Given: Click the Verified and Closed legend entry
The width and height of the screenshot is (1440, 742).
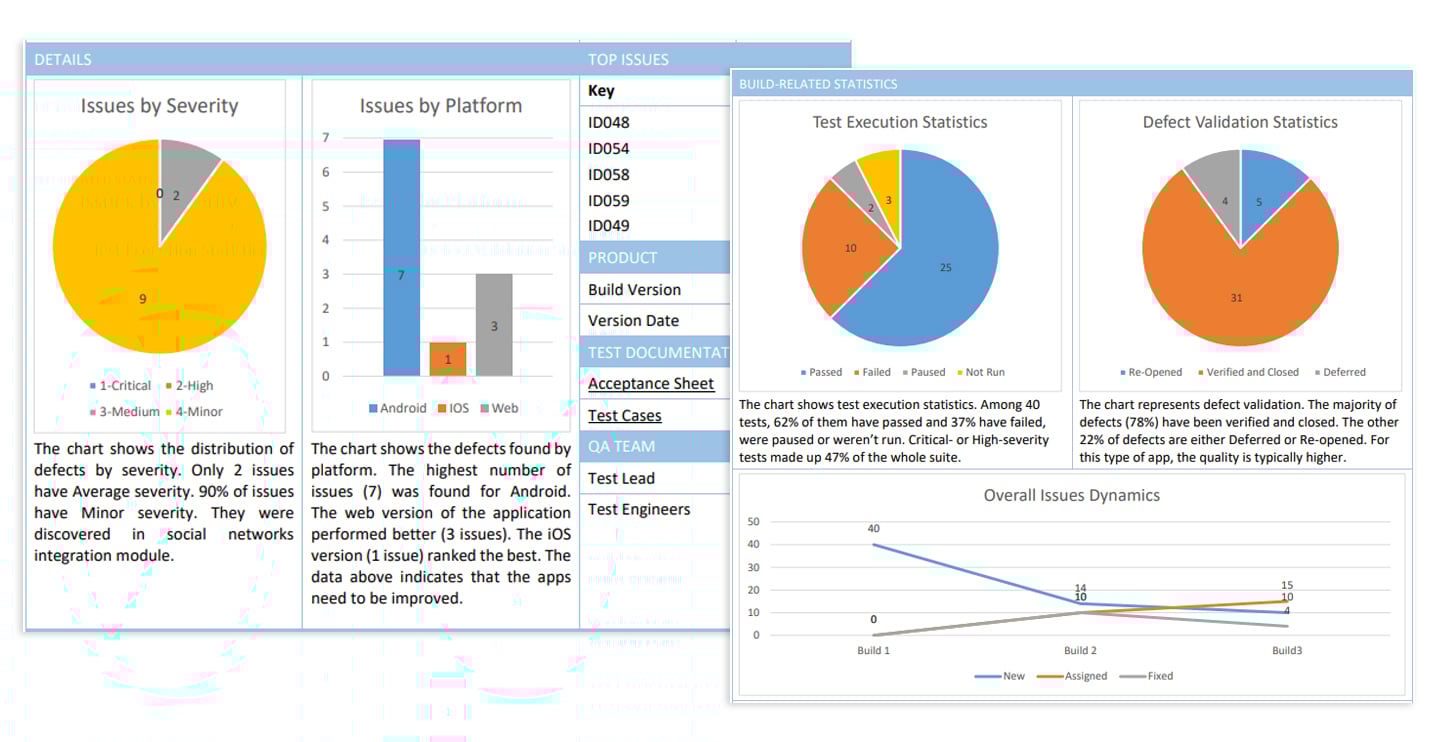Looking at the screenshot, I should pyautogui.click(x=1250, y=372).
